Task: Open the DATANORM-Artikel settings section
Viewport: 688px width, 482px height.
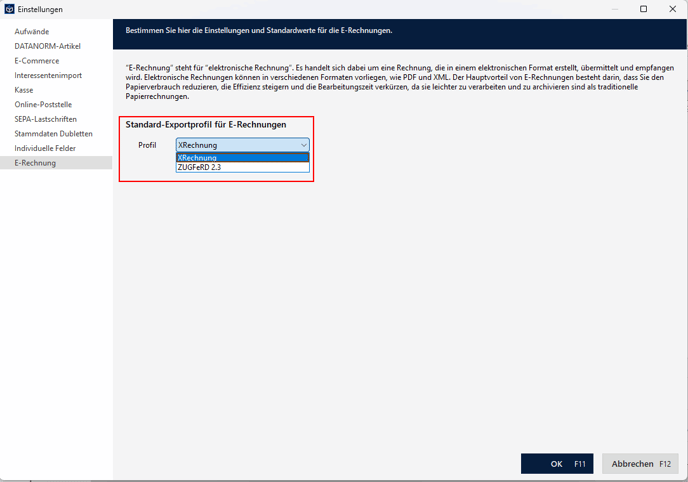Action: coord(47,46)
